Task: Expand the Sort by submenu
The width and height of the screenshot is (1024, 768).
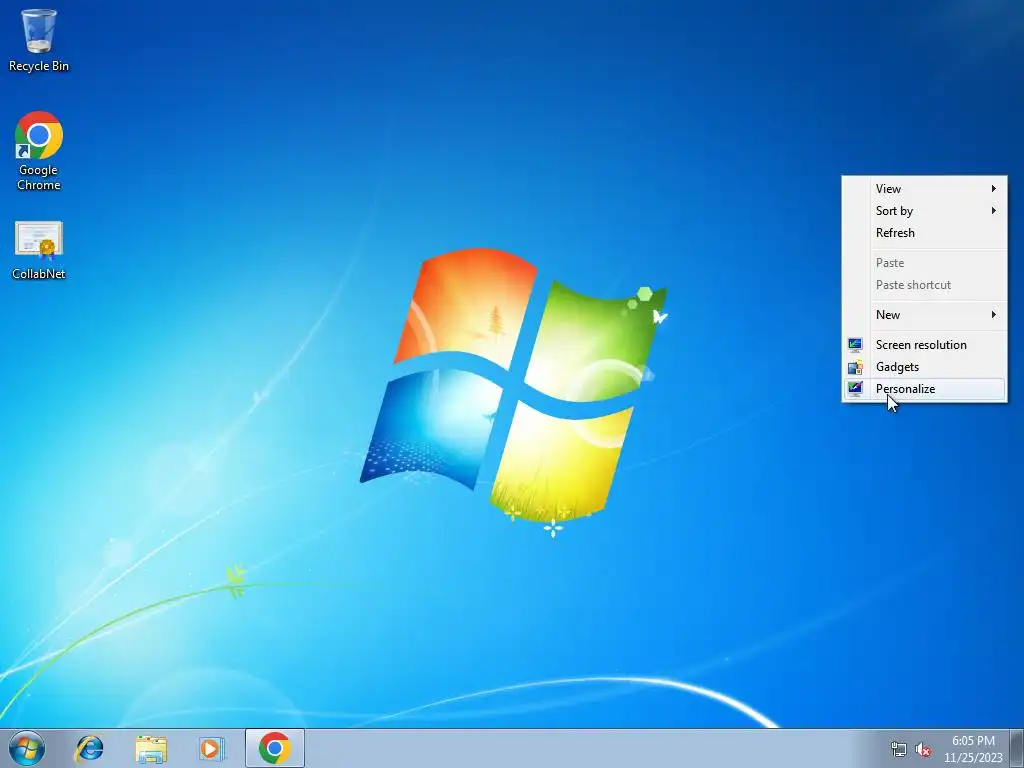Action: click(x=924, y=211)
